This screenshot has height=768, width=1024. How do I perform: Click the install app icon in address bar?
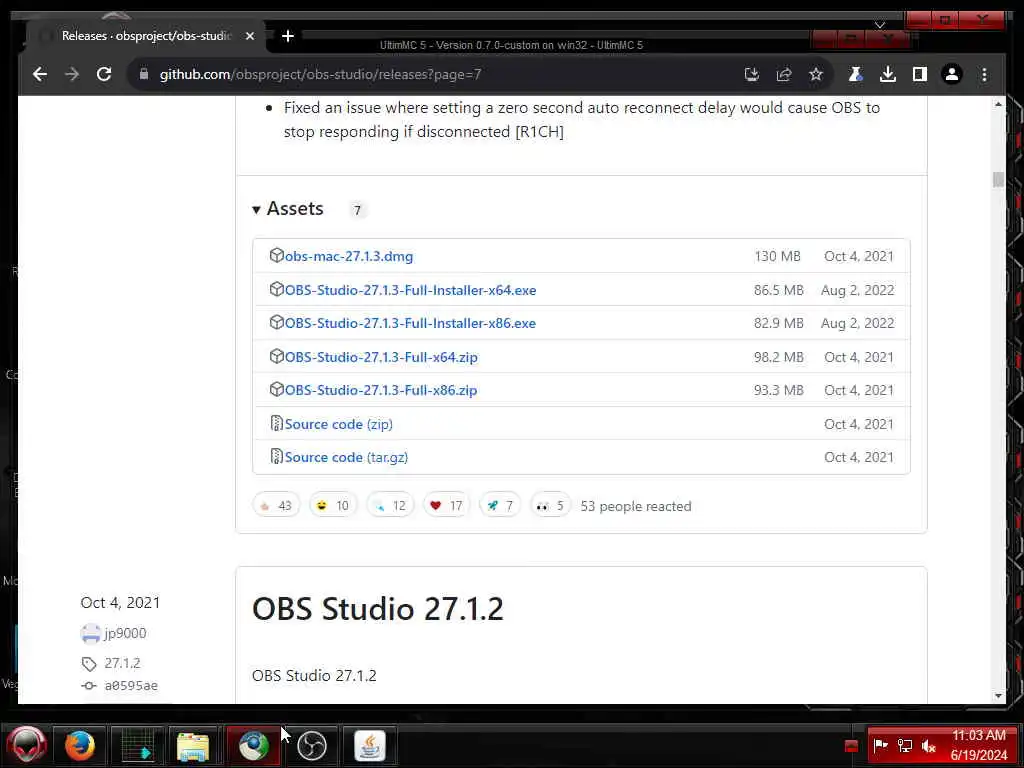tap(752, 74)
